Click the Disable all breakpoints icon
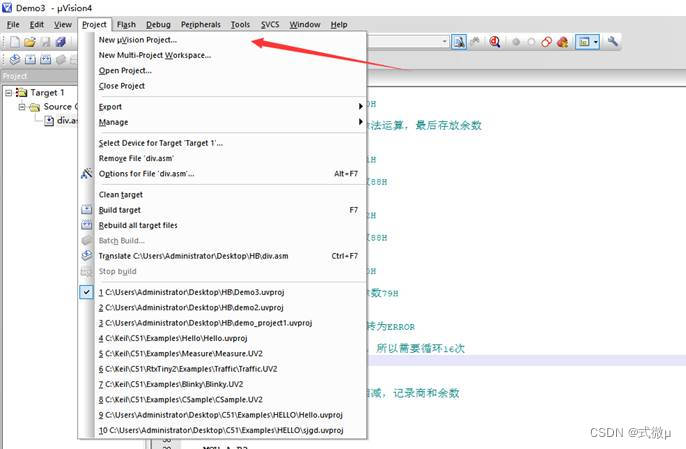686x449 pixels. pos(546,42)
